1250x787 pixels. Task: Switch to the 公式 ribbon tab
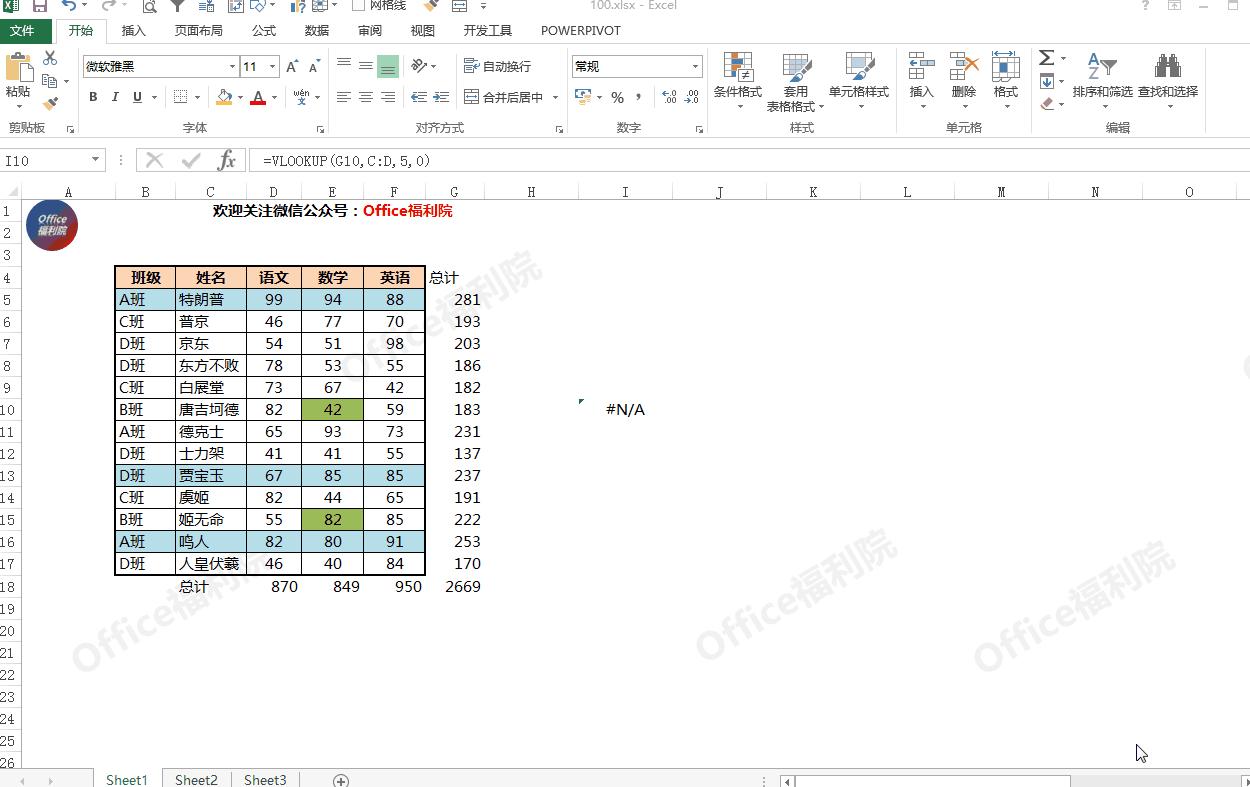coord(264,30)
